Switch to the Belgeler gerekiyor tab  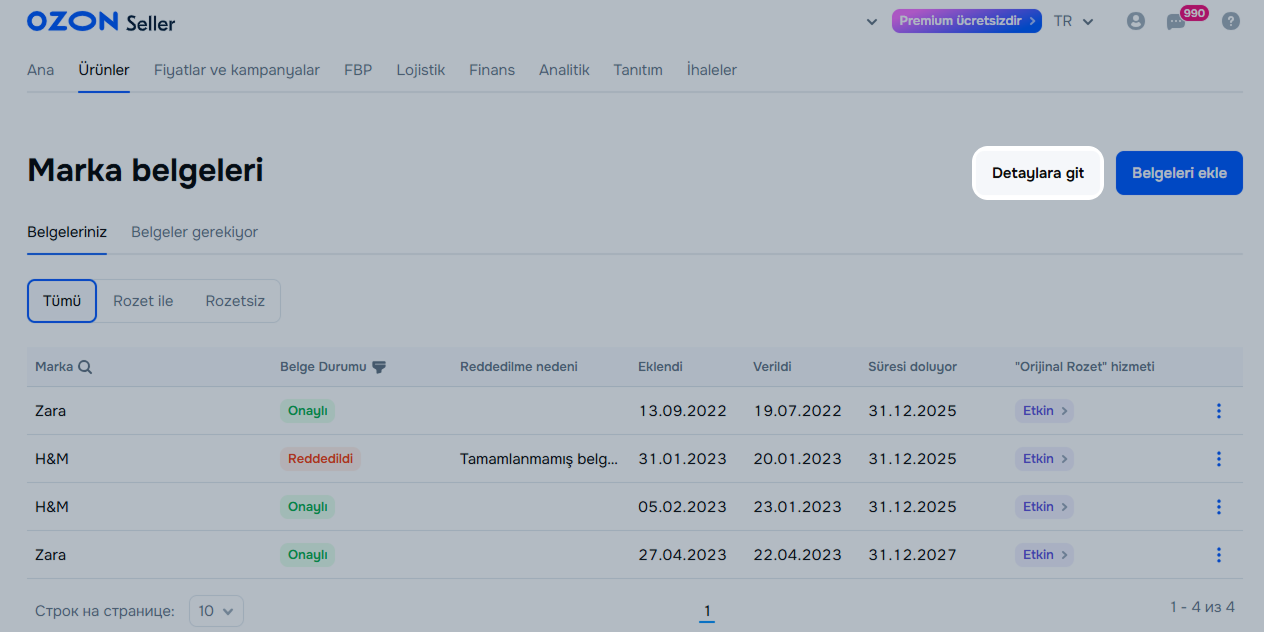(194, 232)
